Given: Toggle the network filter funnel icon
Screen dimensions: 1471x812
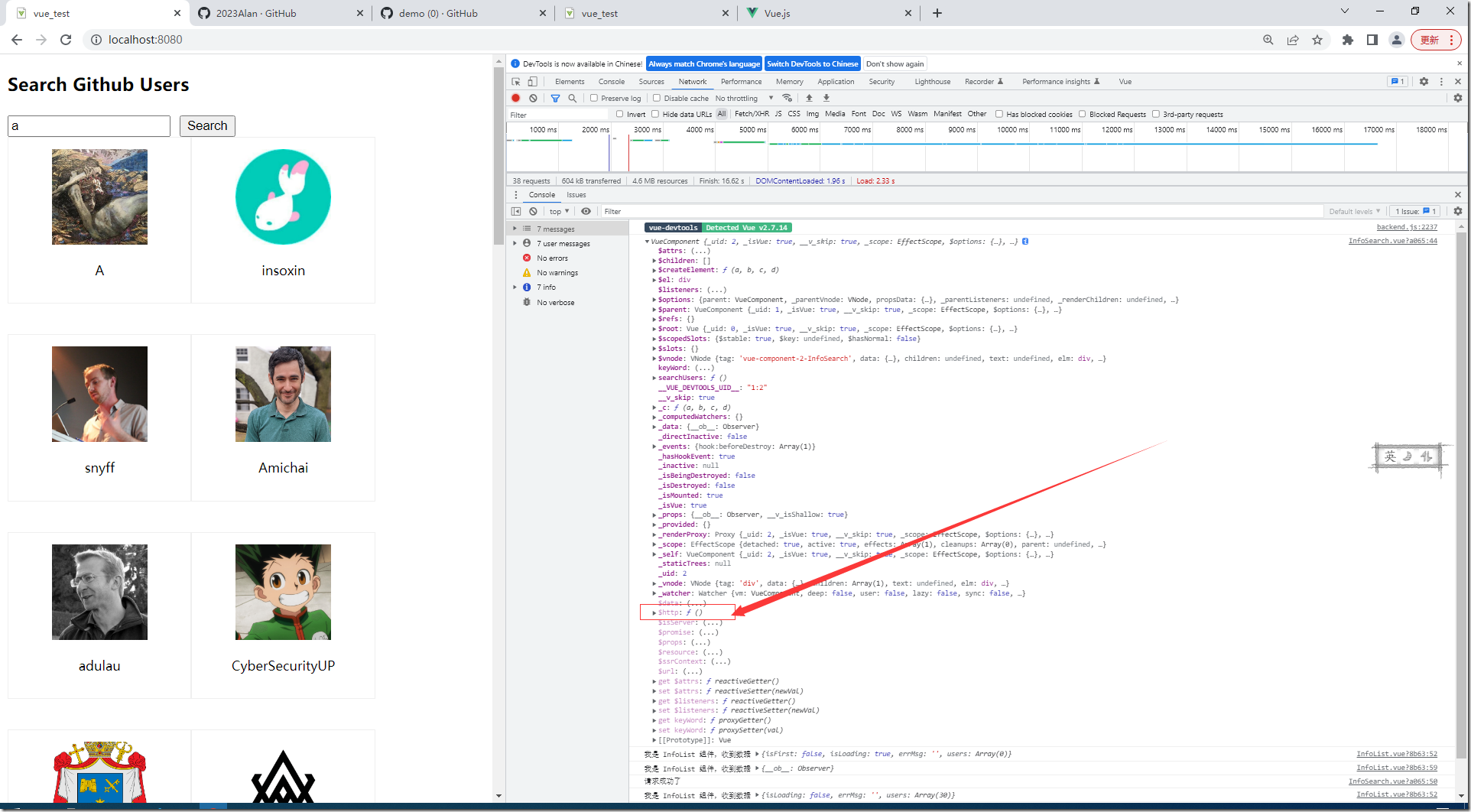Looking at the screenshot, I should click(556, 98).
